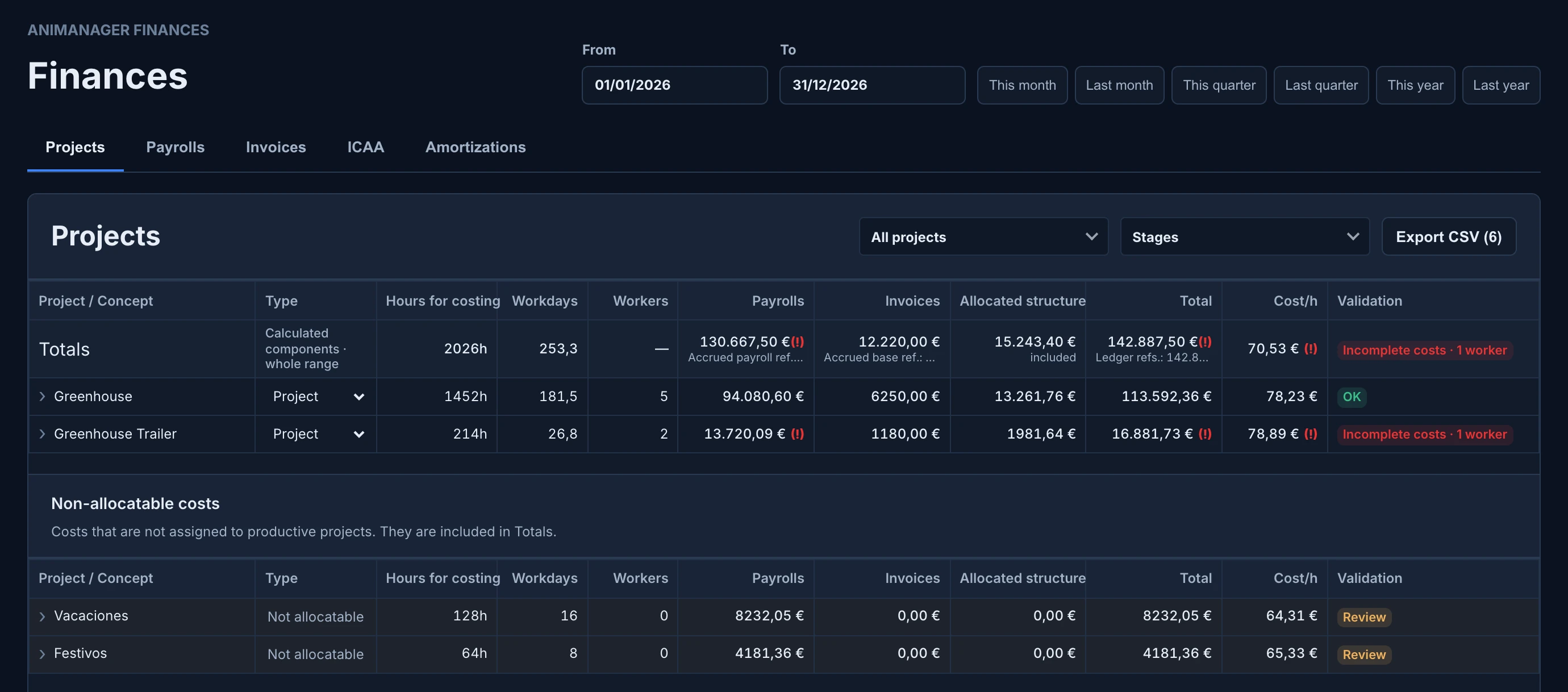Viewport: 1568px width, 692px height.
Task: Click warning icon on Totals total amount
Action: point(1205,342)
